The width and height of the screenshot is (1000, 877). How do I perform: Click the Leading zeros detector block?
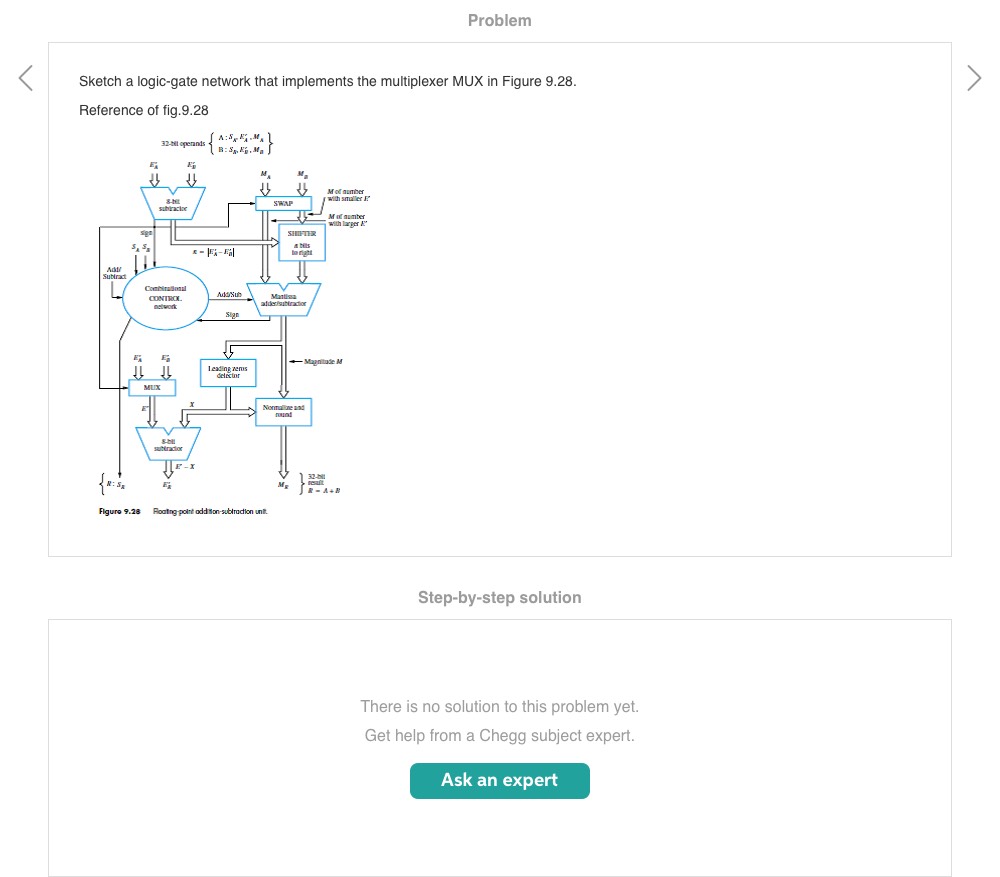click(228, 372)
